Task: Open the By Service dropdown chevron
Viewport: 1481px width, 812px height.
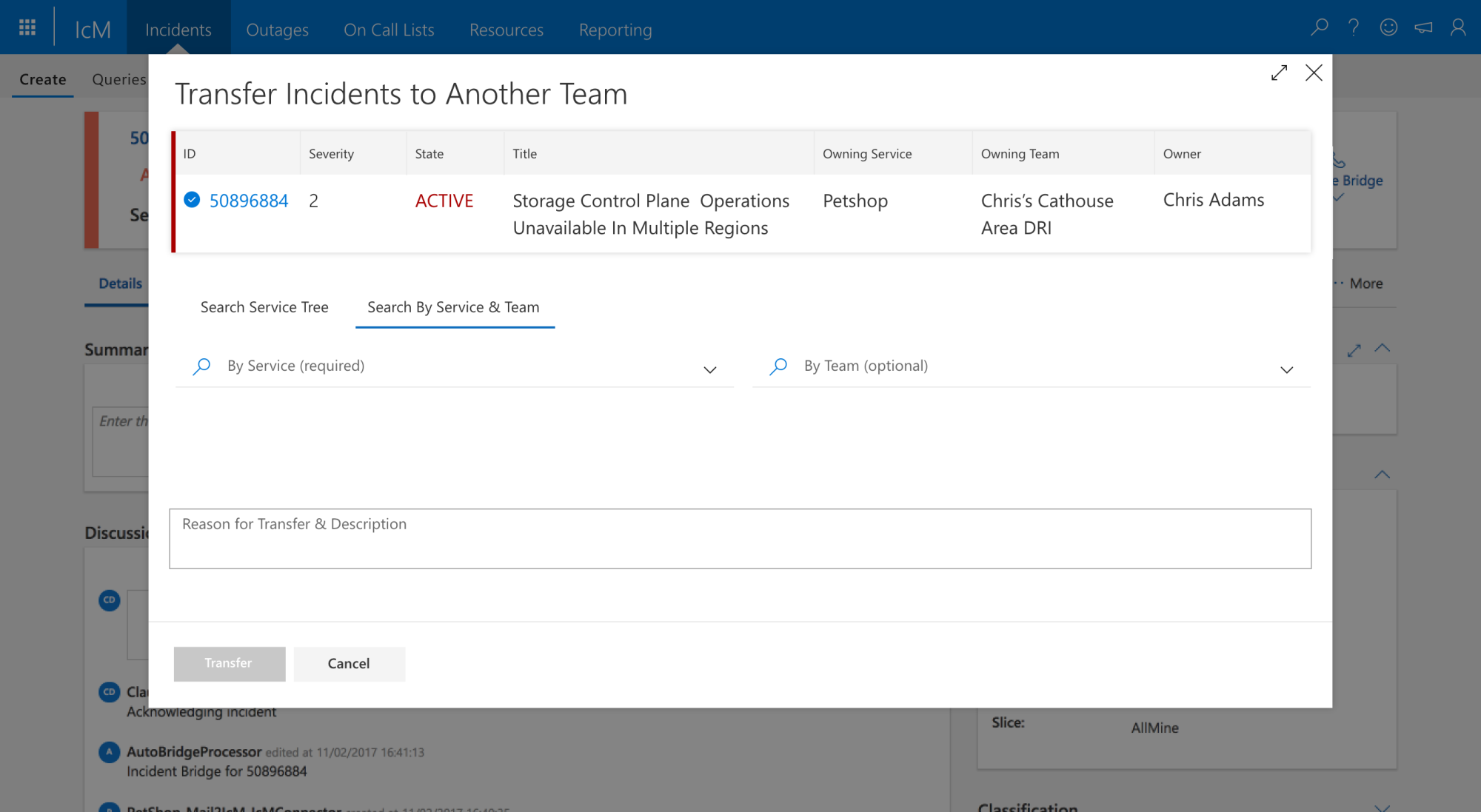Action: coord(710,369)
